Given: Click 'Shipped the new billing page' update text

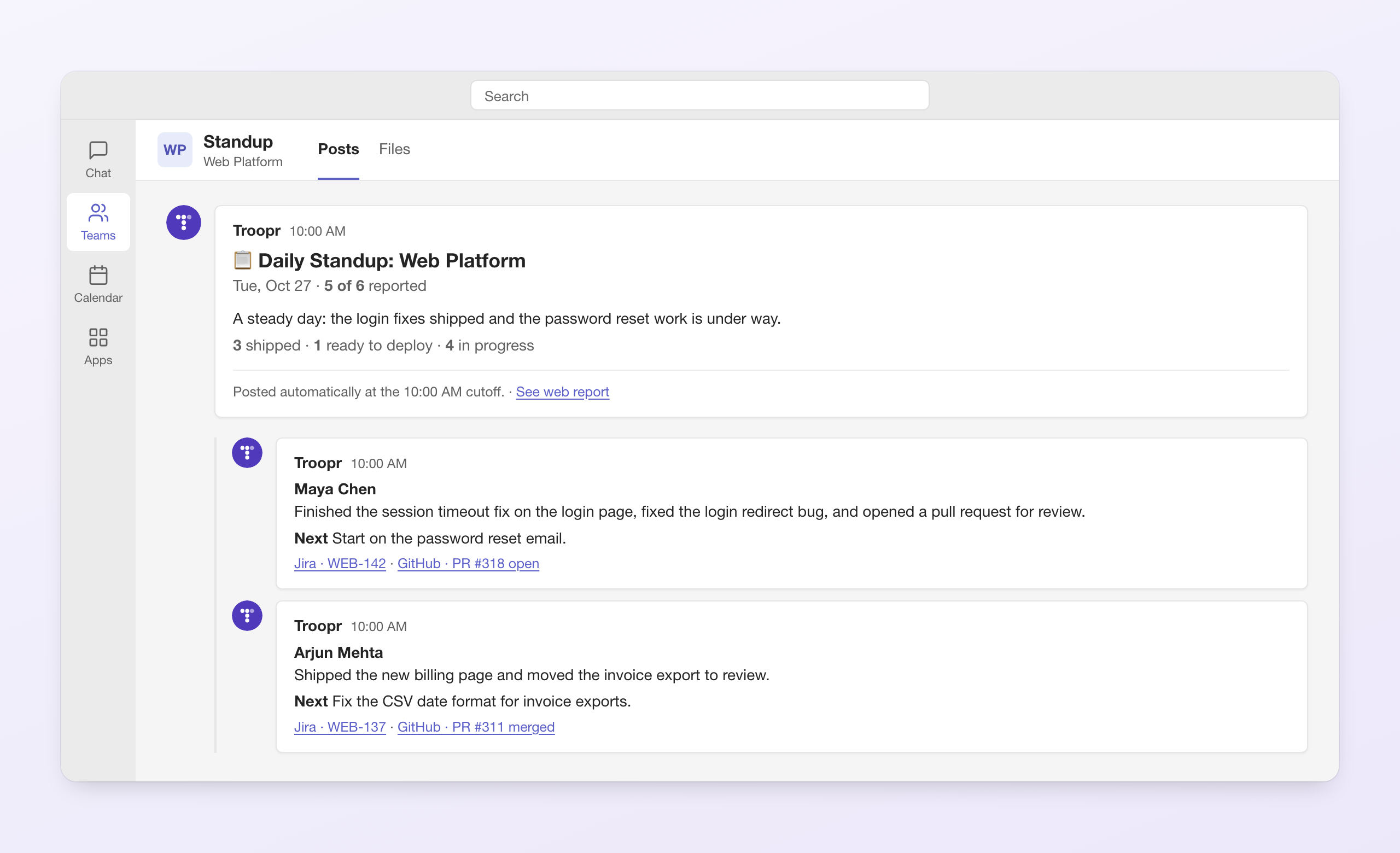Looking at the screenshot, I should (x=532, y=675).
